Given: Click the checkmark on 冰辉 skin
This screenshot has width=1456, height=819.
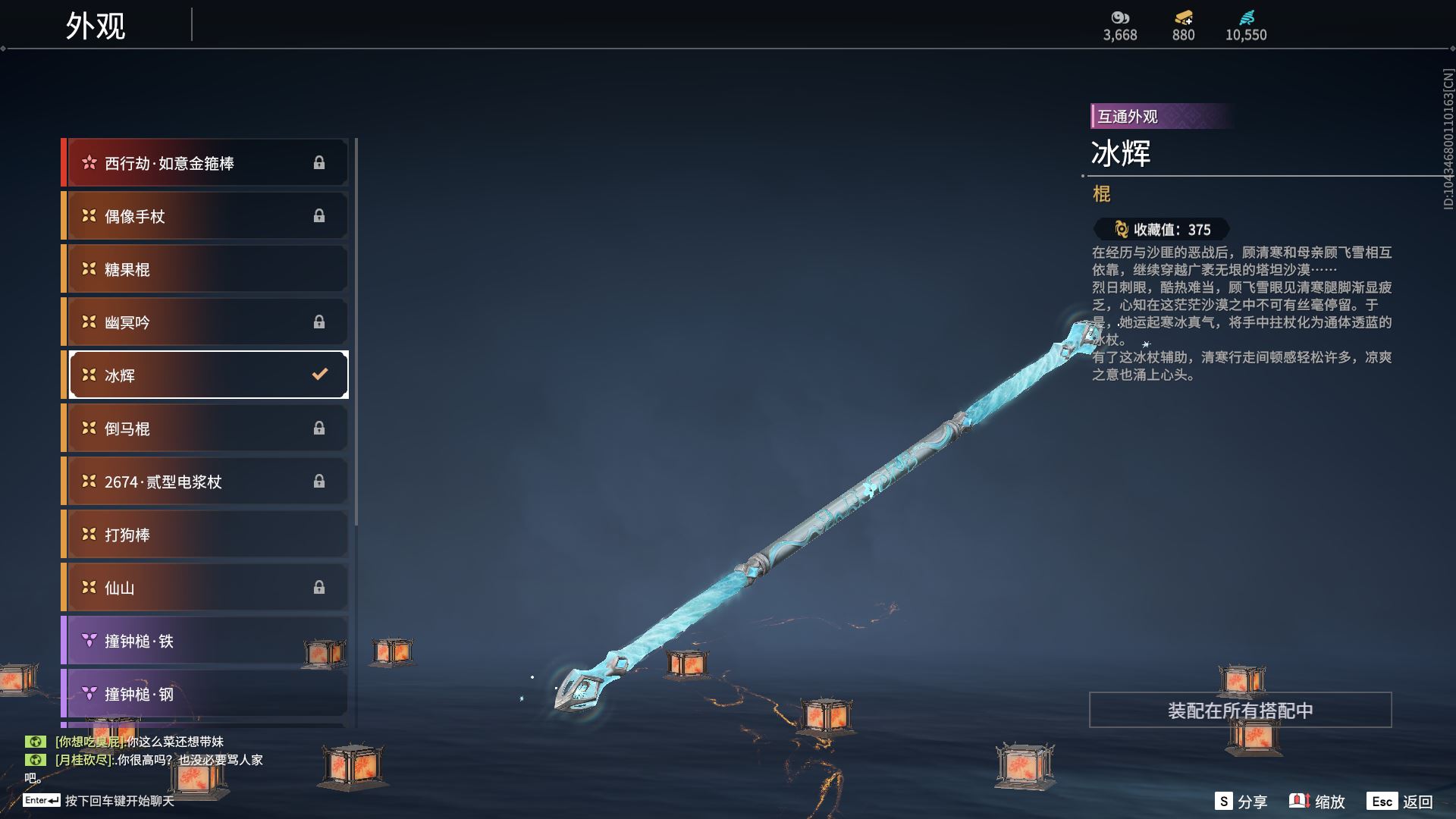Looking at the screenshot, I should click(x=320, y=374).
